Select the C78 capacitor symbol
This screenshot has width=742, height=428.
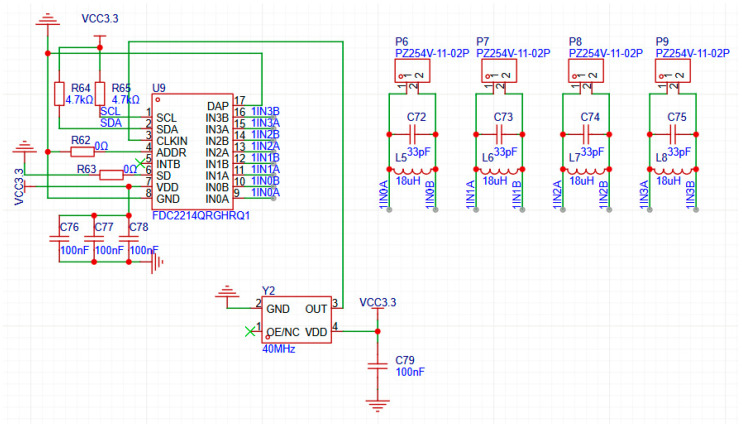tap(129, 238)
